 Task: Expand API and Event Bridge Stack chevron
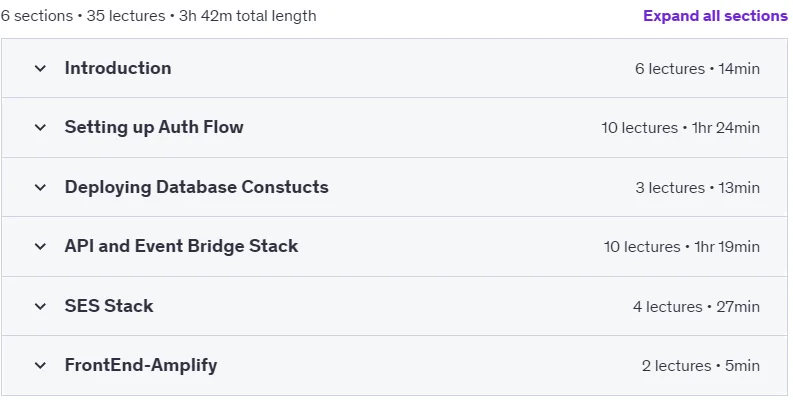point(40,246)
